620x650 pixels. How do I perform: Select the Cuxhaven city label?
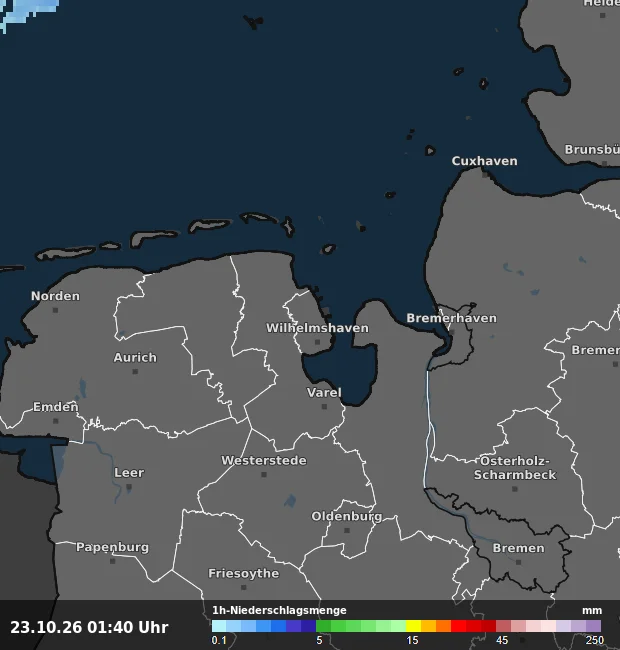[484, 161]
